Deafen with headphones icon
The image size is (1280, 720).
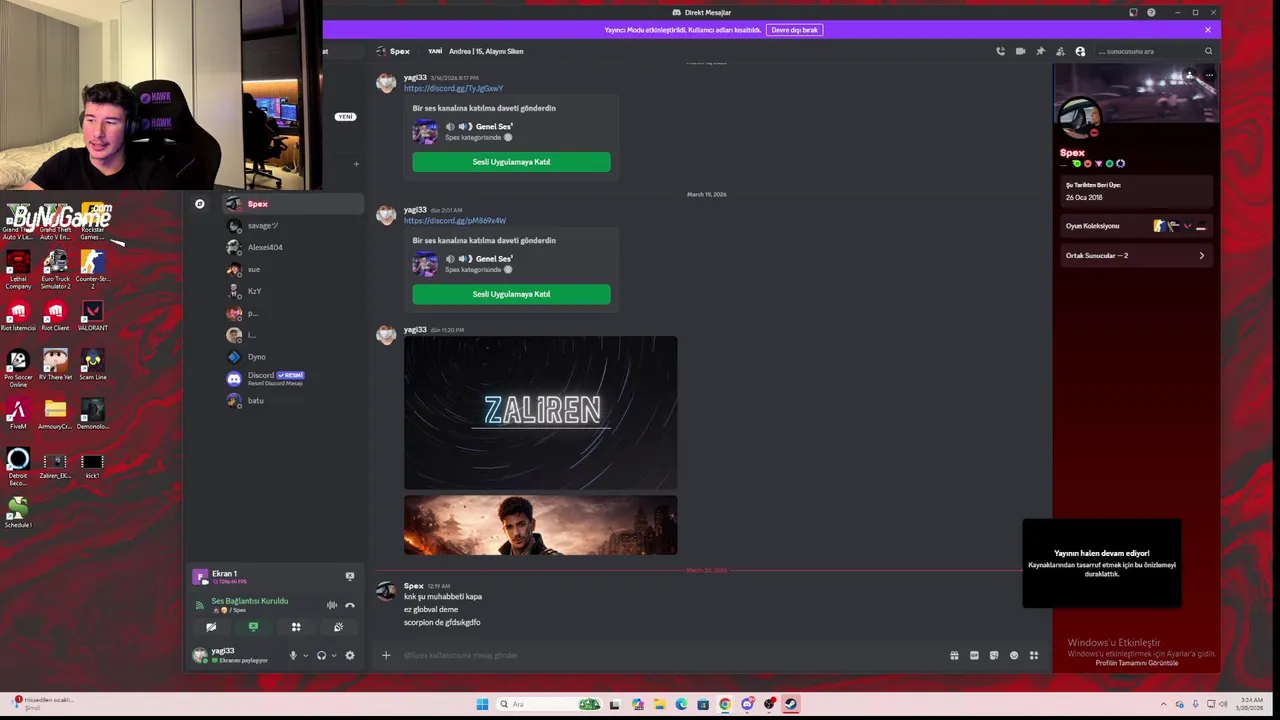pos(321,655)
